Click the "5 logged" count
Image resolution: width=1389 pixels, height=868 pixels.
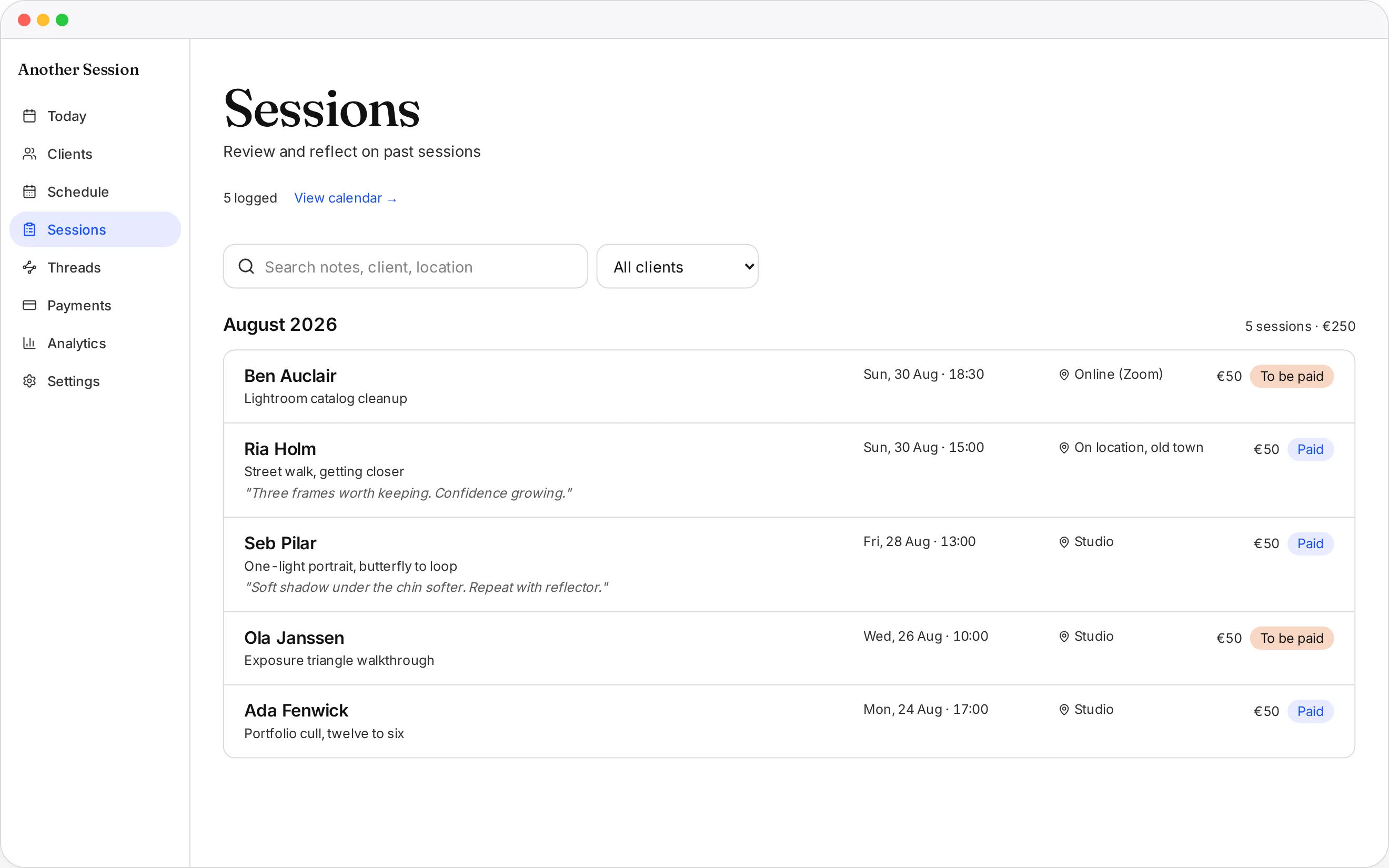(250, 198)
